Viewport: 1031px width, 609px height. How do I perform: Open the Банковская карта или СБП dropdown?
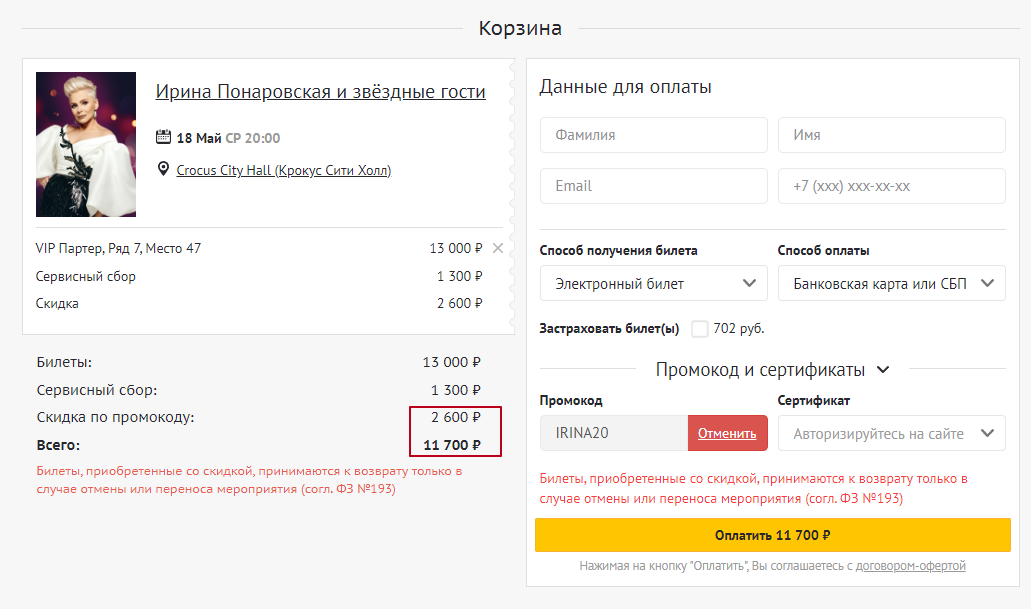click(891, 283)
